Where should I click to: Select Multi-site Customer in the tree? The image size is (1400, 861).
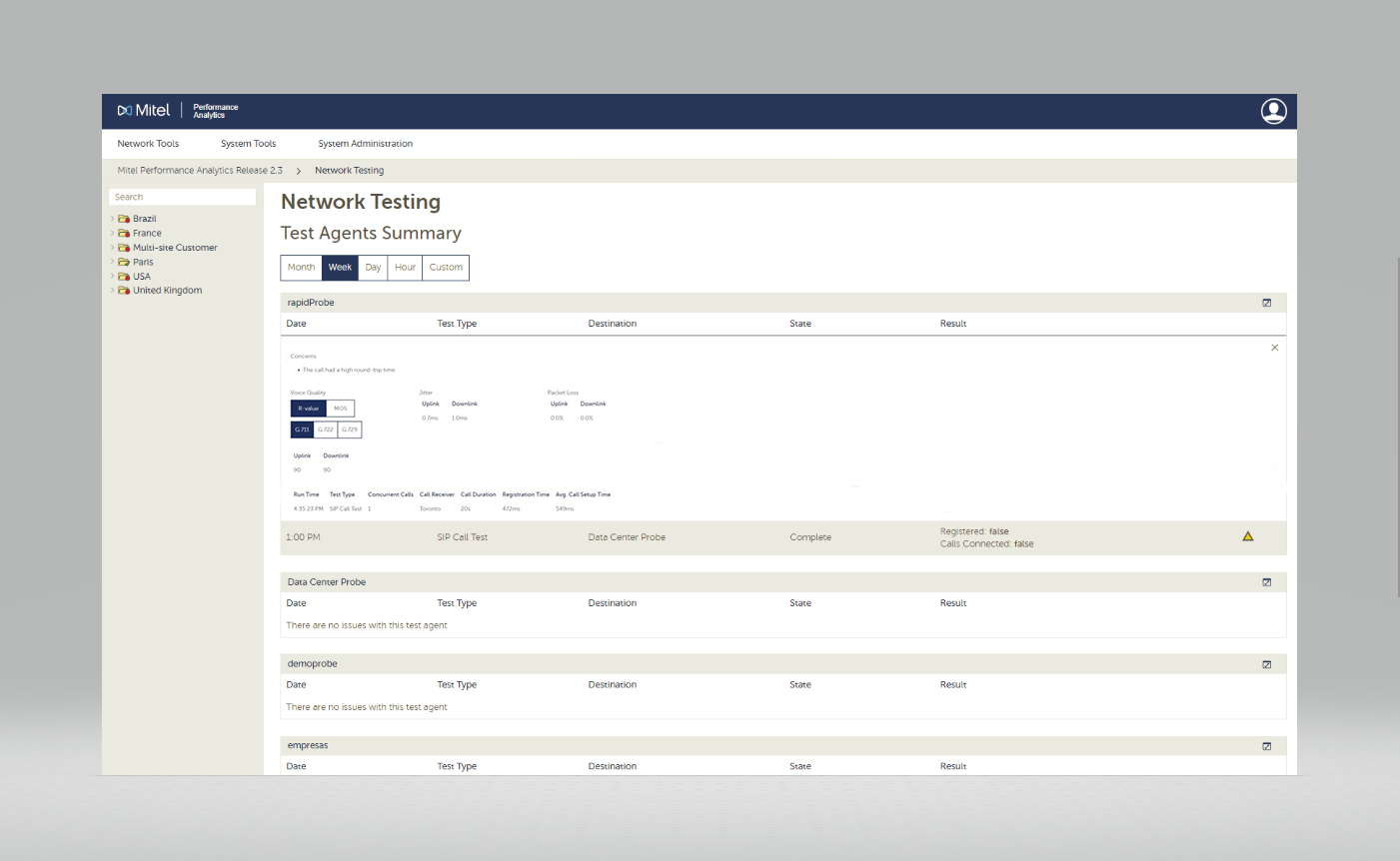point(175,248)
